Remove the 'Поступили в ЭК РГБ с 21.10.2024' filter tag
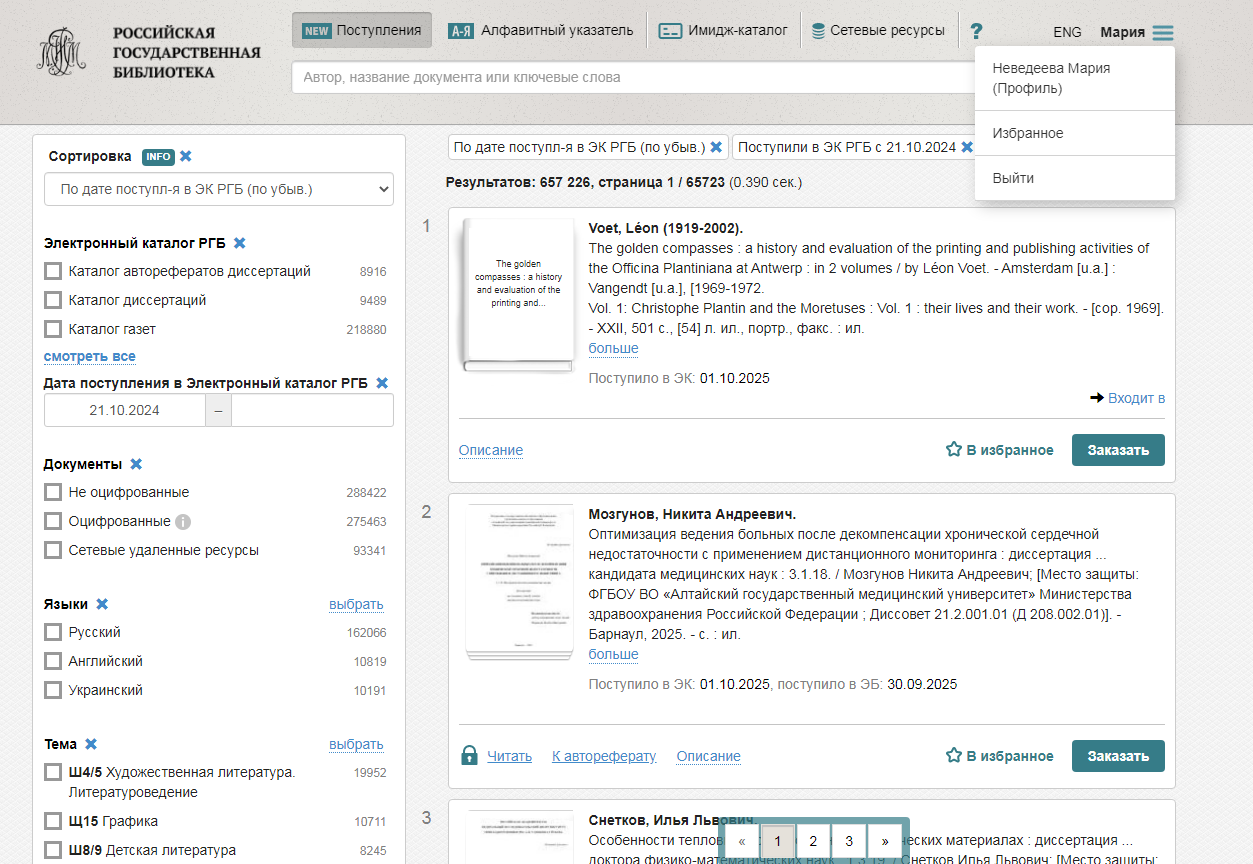1253x864 pixels. pos(967,147)
